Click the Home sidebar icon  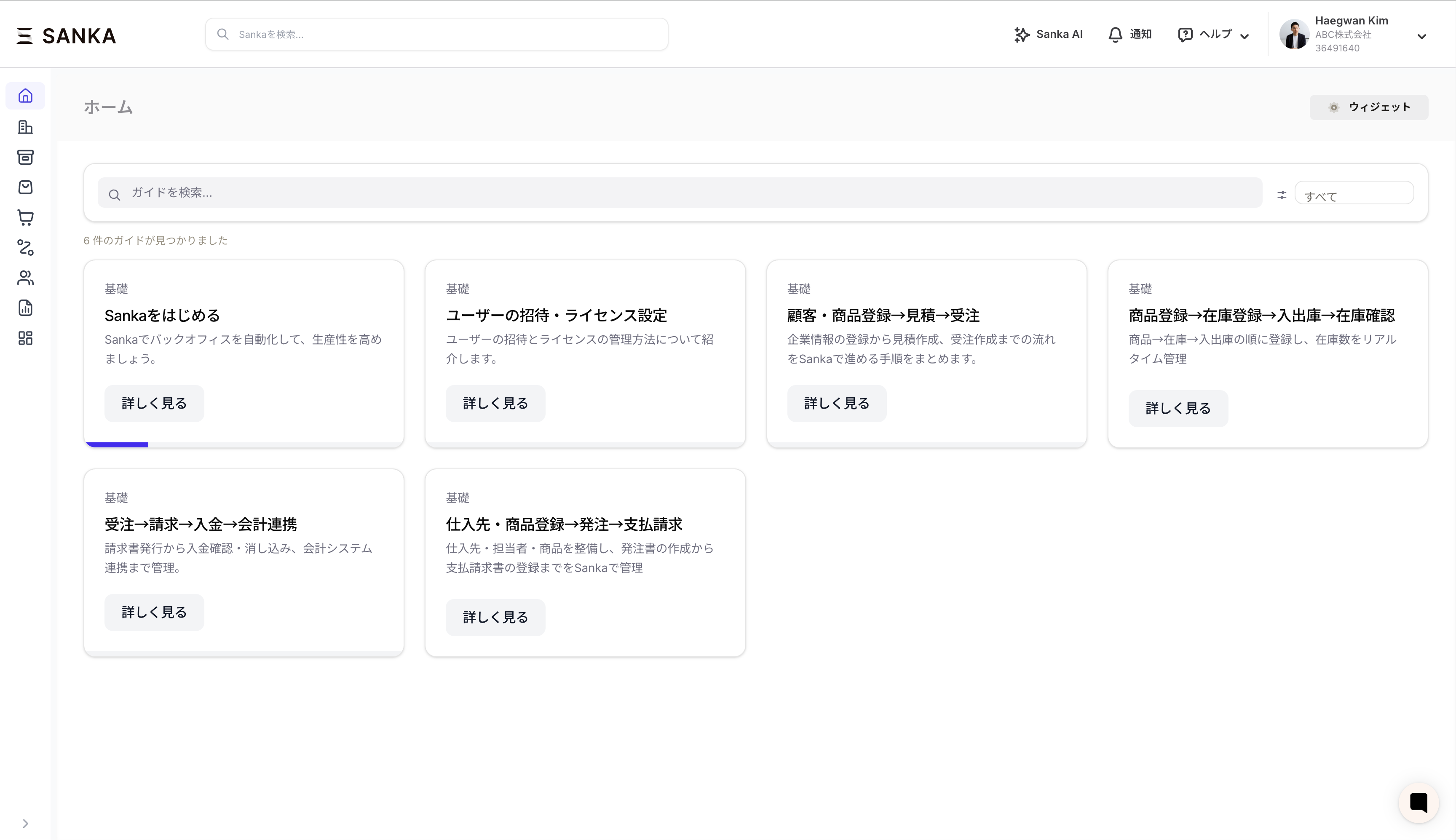tap(25, 96)
